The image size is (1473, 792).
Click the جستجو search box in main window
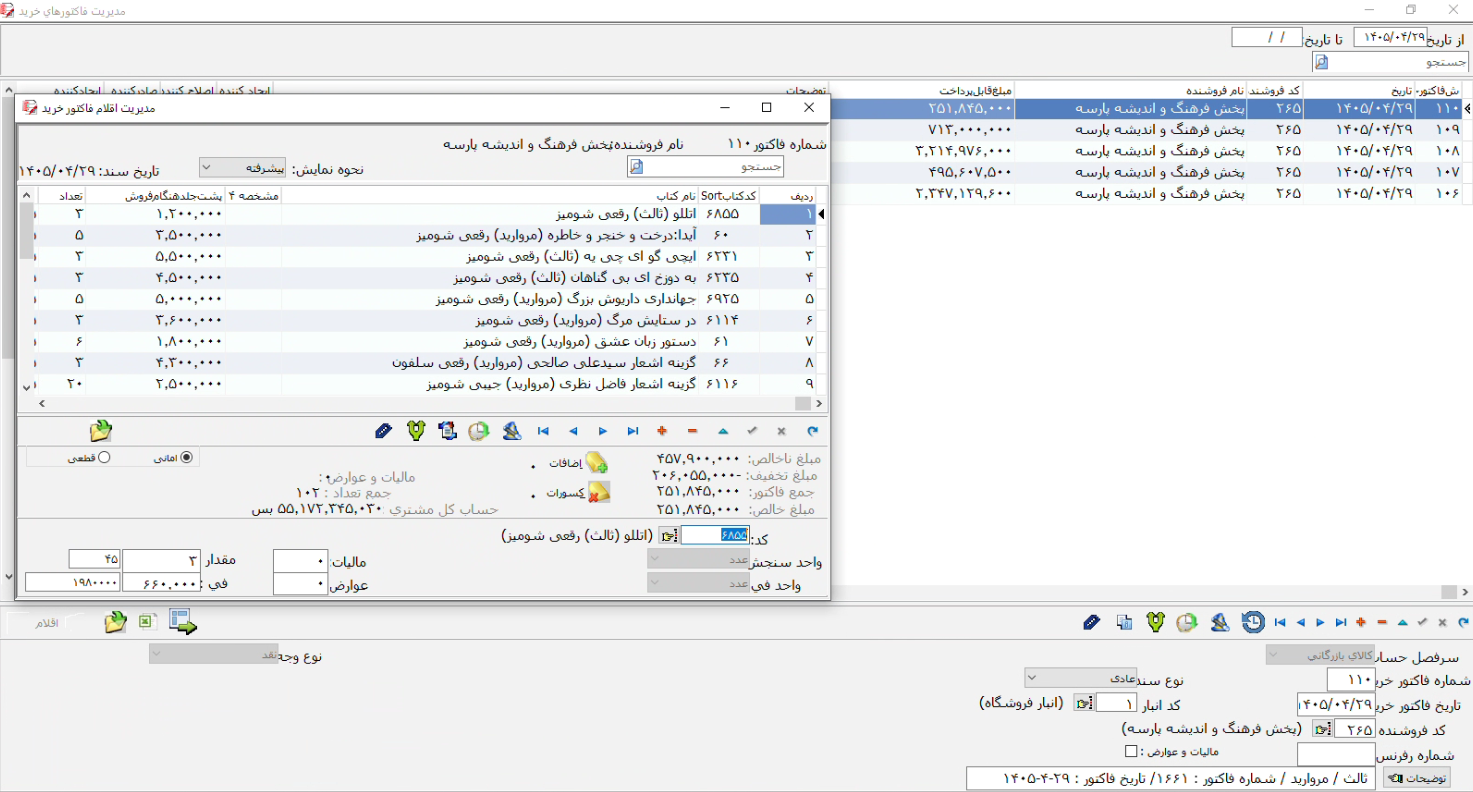point(1391,62)
